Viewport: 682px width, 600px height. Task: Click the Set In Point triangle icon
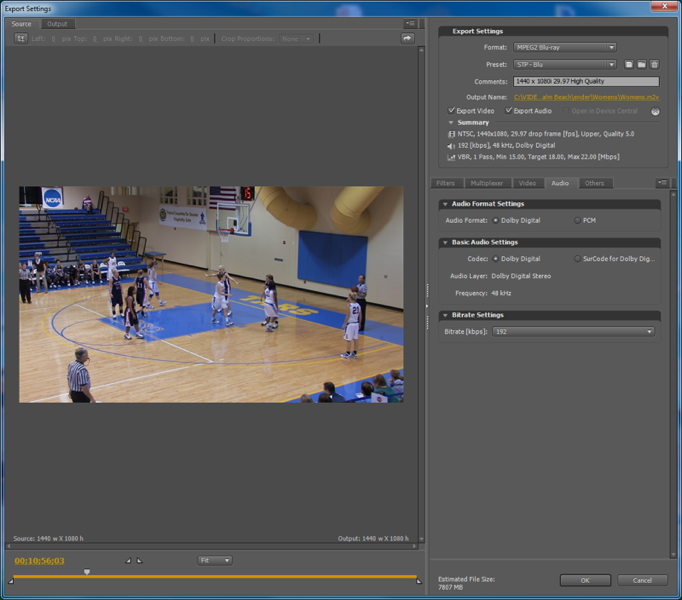click(x=128, y=560)
